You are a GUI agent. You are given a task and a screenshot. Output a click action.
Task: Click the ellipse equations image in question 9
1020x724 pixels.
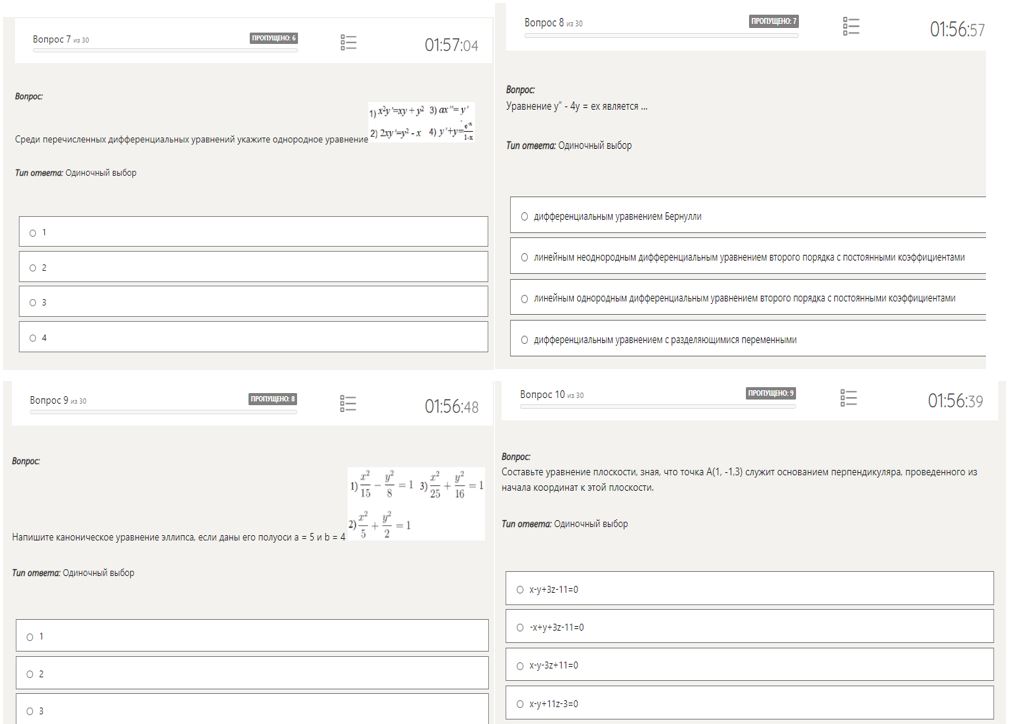pos(416,503)
